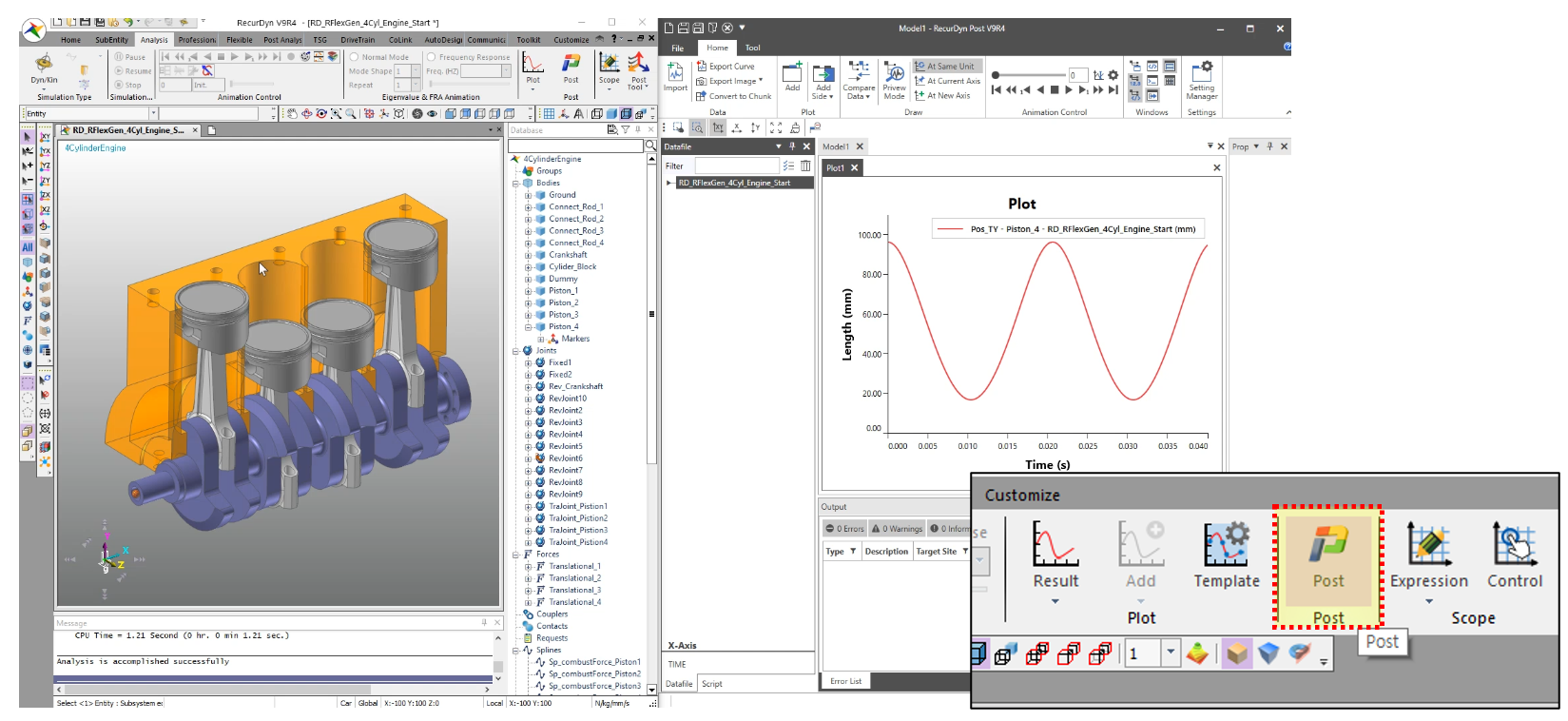Open the Customize ribbon tab
The image size is (1568, 721).
coord(571,40)
